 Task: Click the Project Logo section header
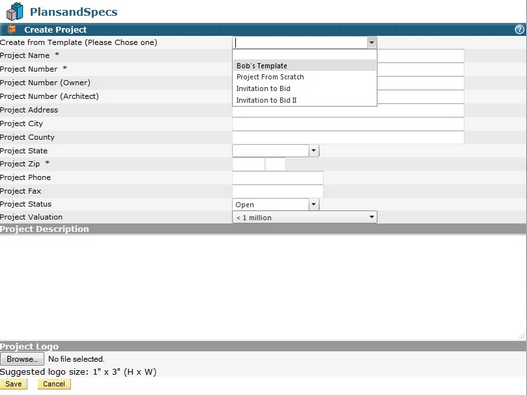coord(262,346)
